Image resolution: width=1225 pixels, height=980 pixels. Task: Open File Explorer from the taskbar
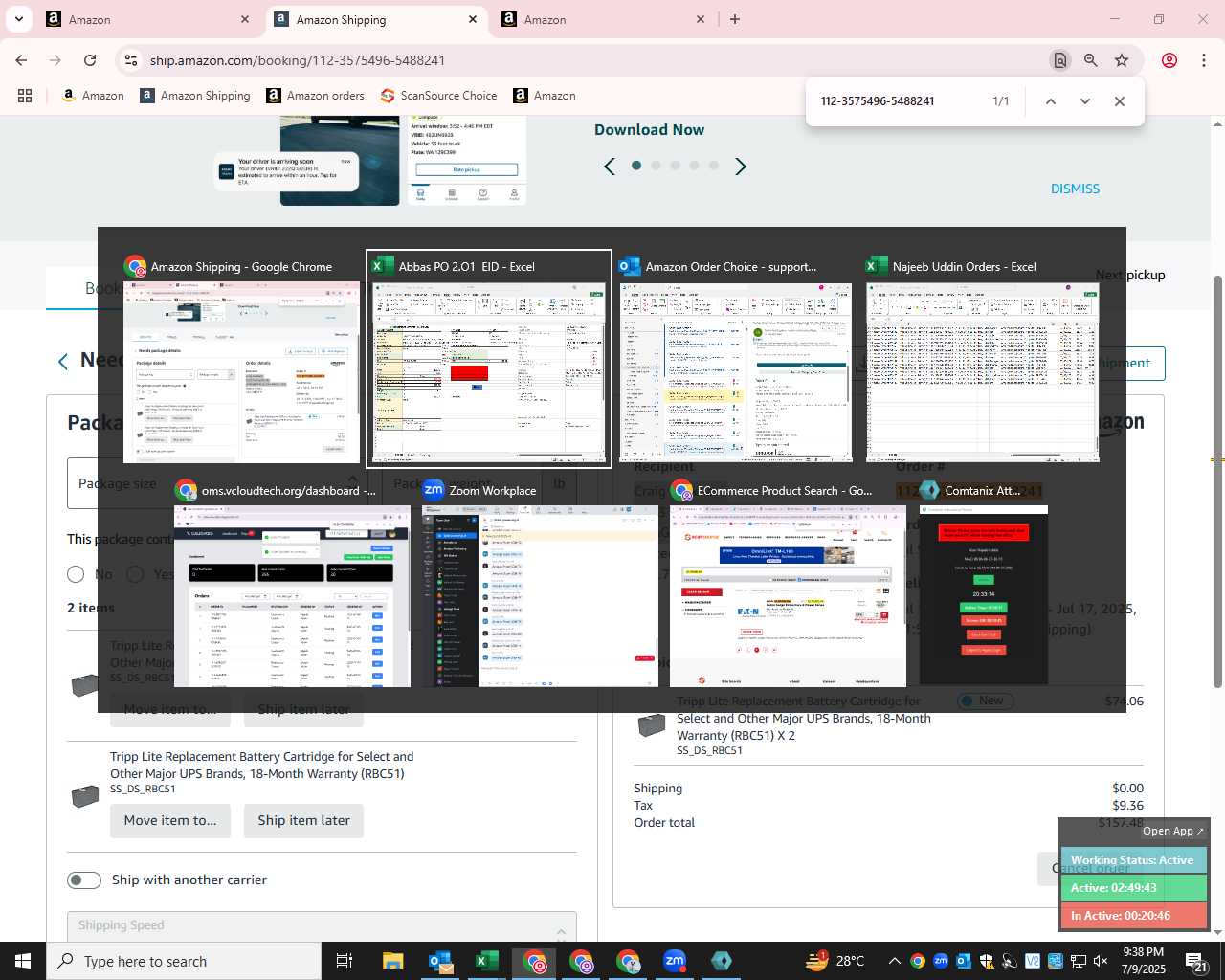[392, 961]
